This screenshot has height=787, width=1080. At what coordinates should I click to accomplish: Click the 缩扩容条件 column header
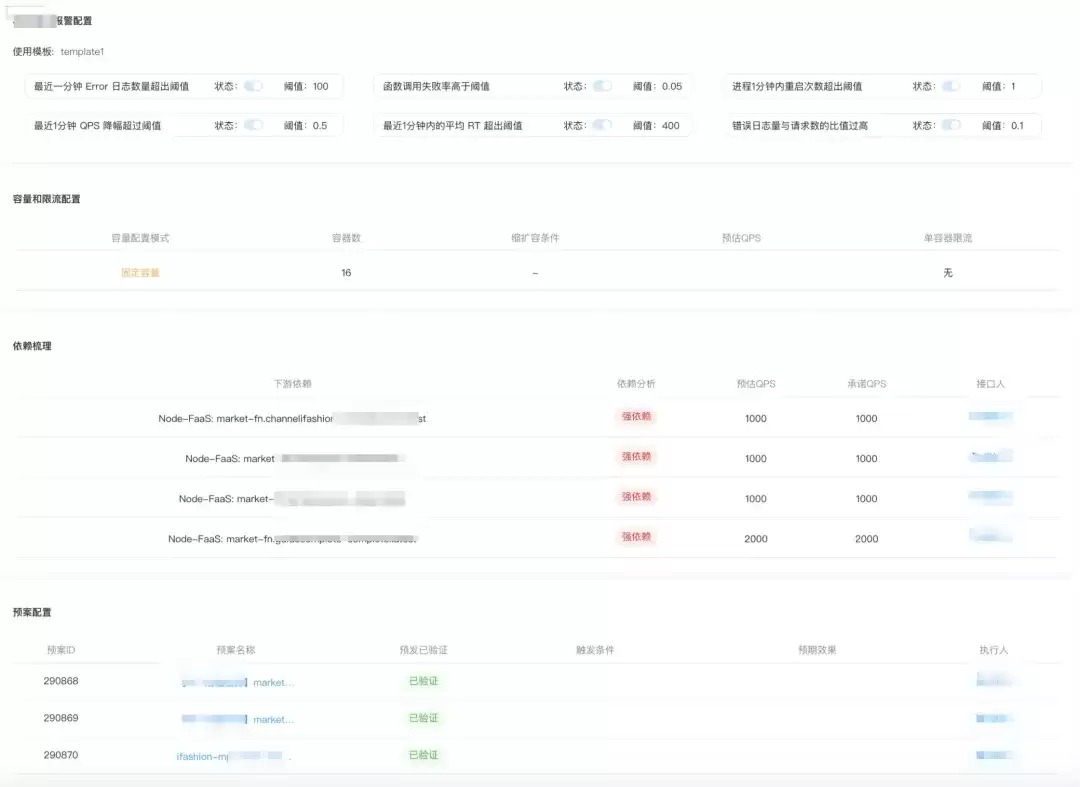coord(535,238)
